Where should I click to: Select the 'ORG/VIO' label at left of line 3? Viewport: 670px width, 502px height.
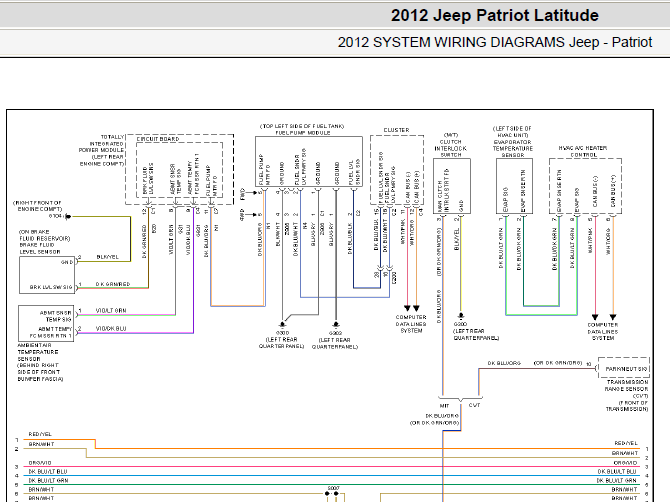click(x=40, y=463)
